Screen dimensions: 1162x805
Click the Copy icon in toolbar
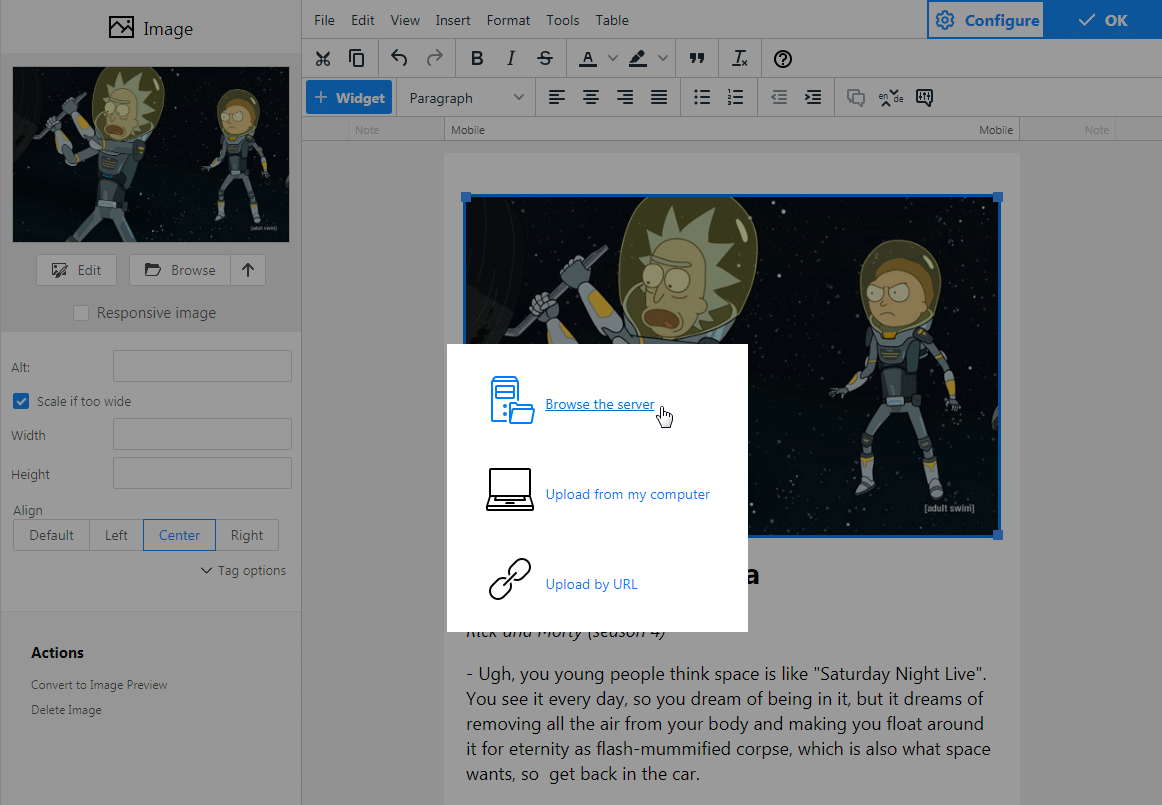[x=356, y=59]
